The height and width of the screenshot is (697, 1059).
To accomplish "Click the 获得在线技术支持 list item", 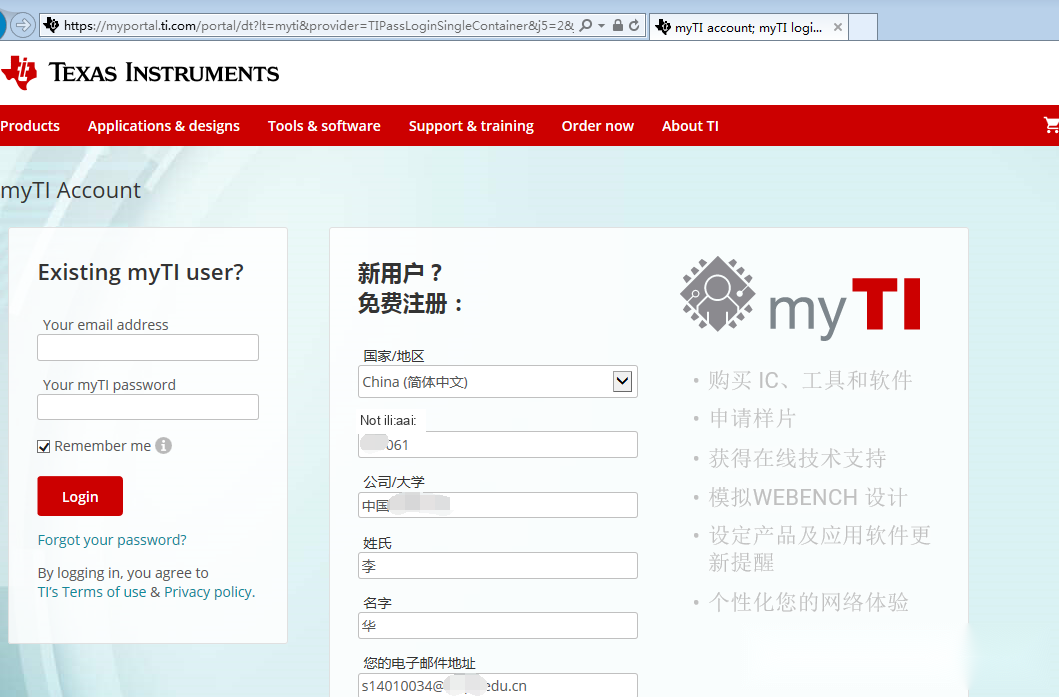I will (x=797, y=458).
